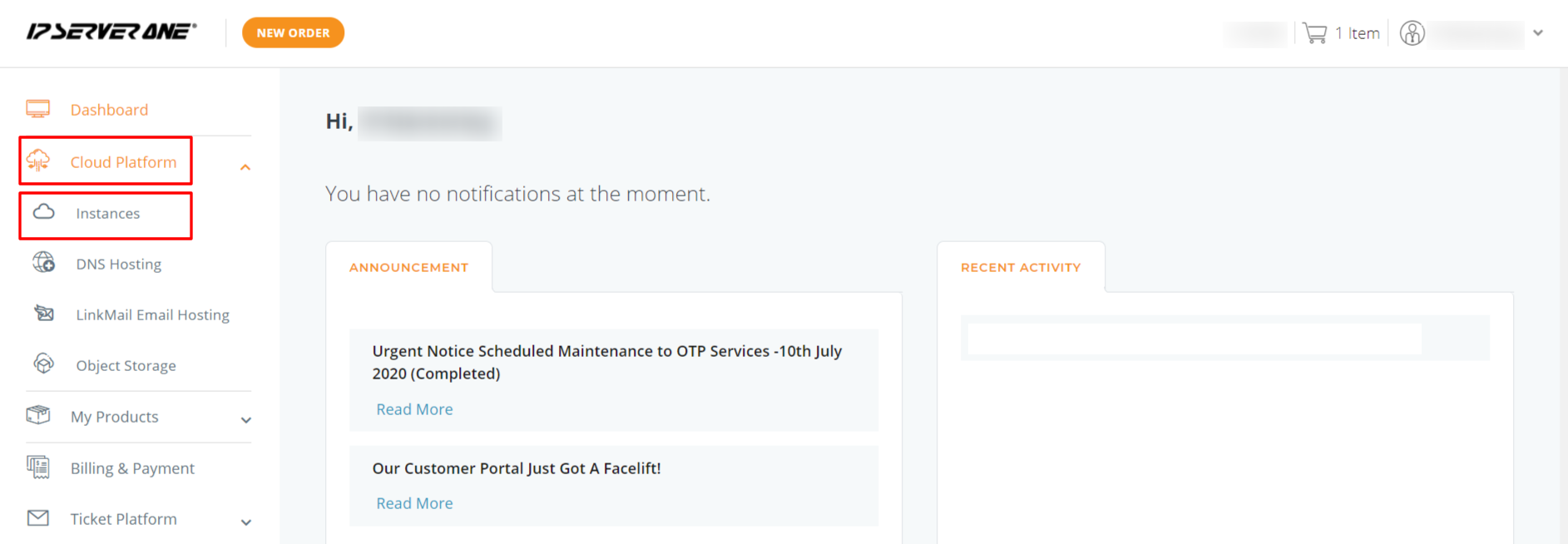
Task: Click the Instances cloud outline icon
Action: click(44, 212)
